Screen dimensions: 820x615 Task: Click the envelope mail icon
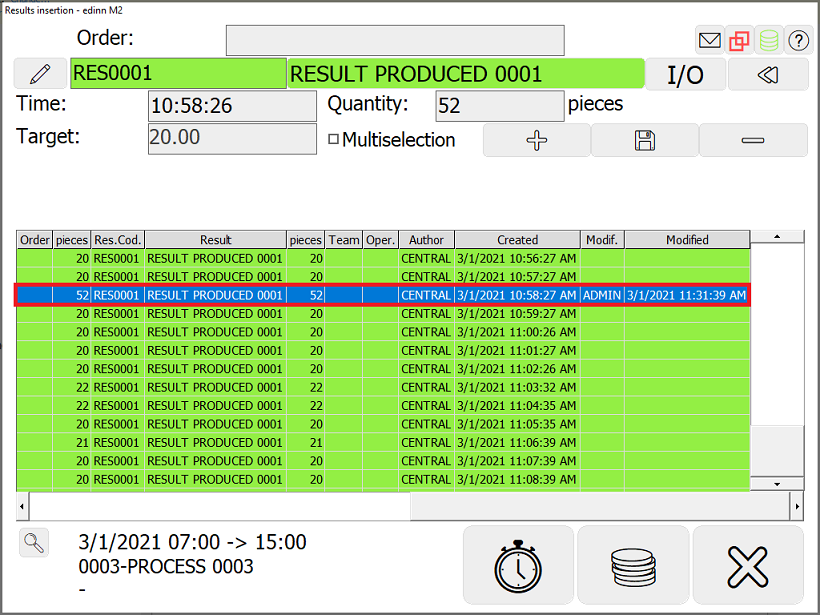click(x=710, y=40)
